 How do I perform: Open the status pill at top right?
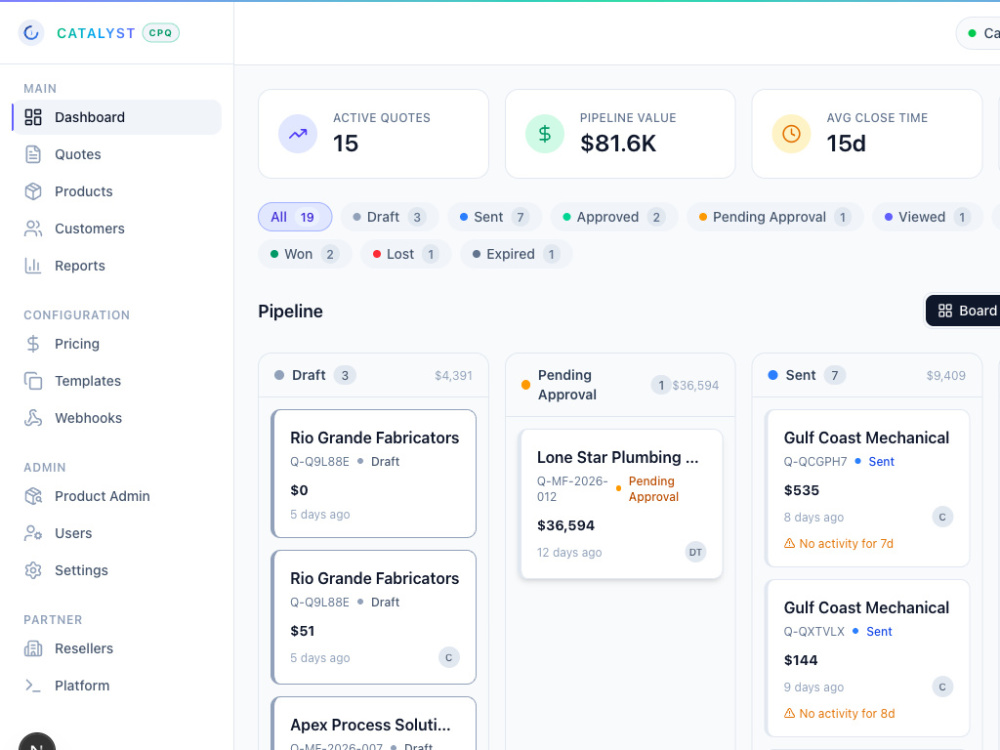tap(979, 33)
